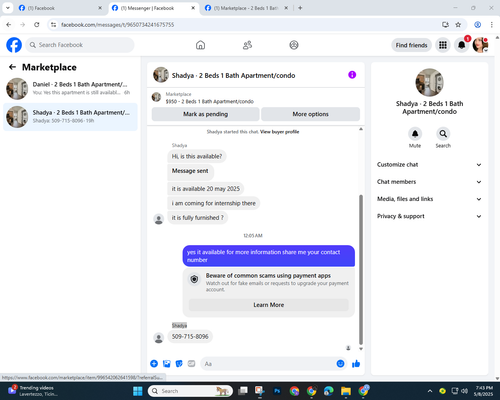Click the browser address bar
This screenshot has width=500, height=400.
248,25
